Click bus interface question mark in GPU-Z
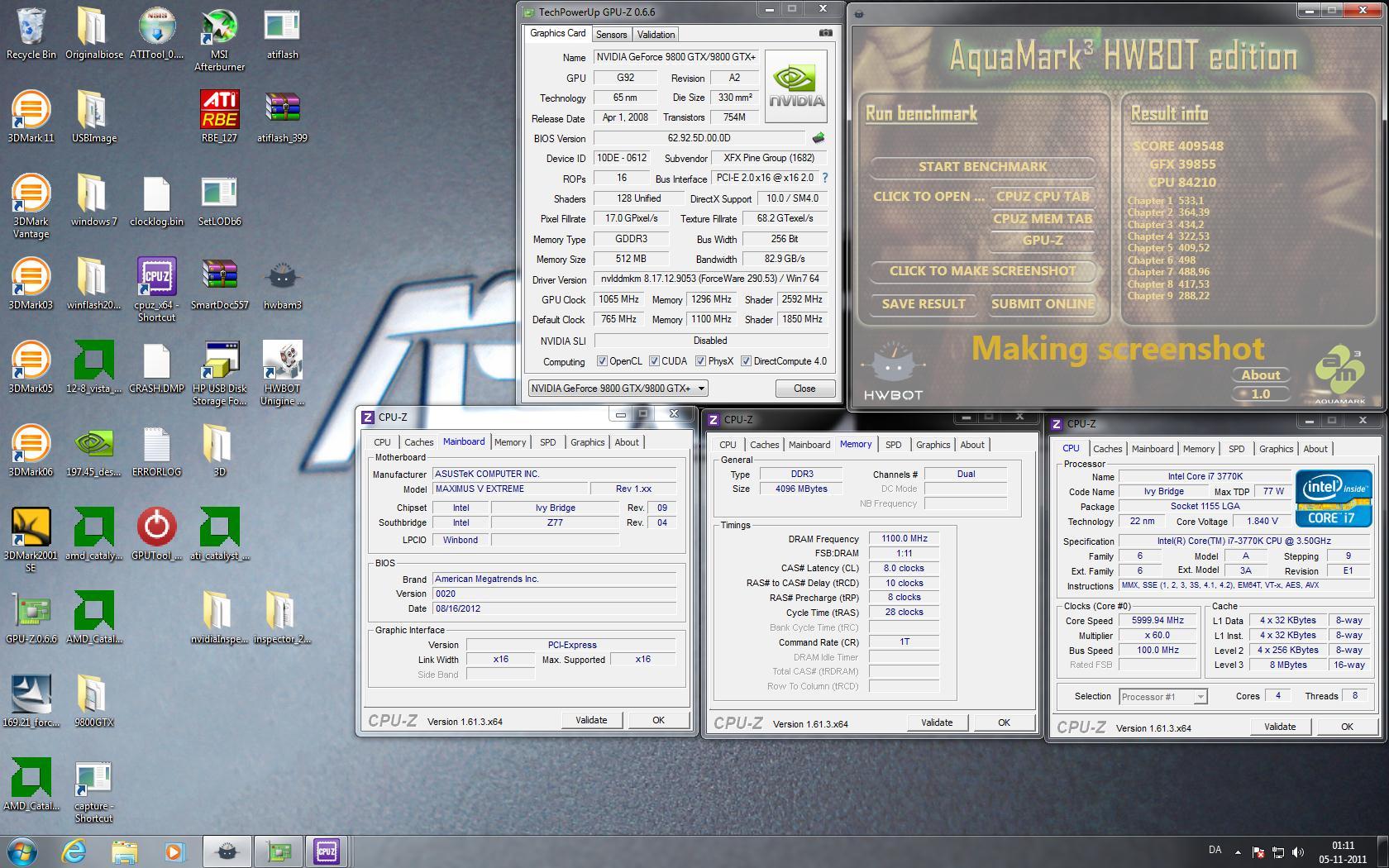This screenshot has width=1389, height=868. click(x=824, y=178)
